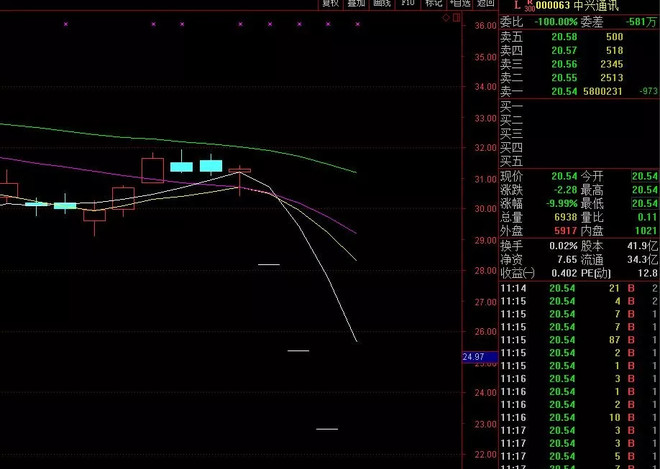660x469 pixels.
Task: Click the 24.97 price marker on axis
Action: 473,357
